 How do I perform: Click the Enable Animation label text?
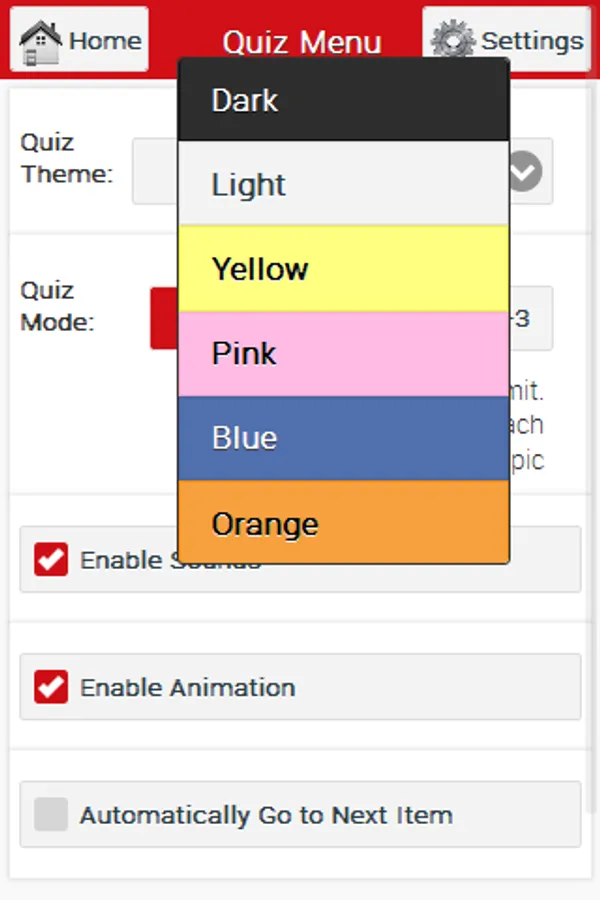pyautogui.click(x=187, y=688)
